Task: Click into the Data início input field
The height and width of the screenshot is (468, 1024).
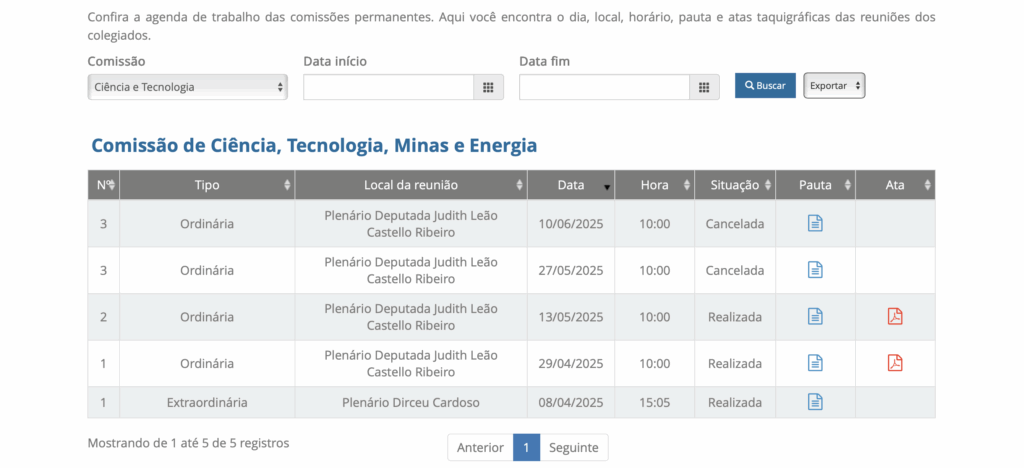Action: point(388,87)
